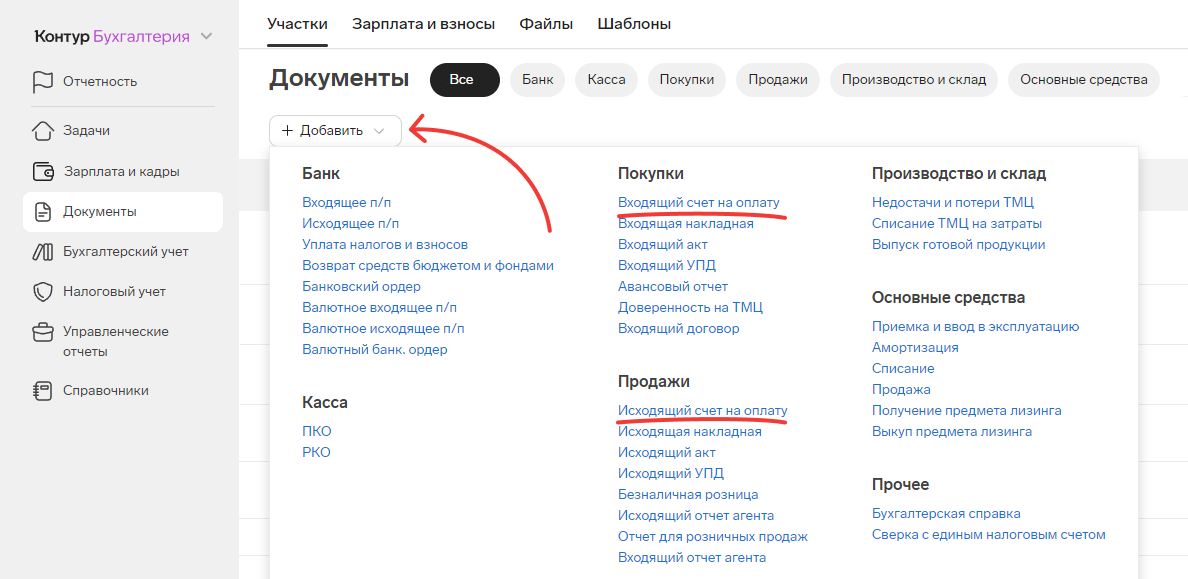Click the wallet icon for Зарплата и кадры
1188x579 pixels.
coord(42,171)
